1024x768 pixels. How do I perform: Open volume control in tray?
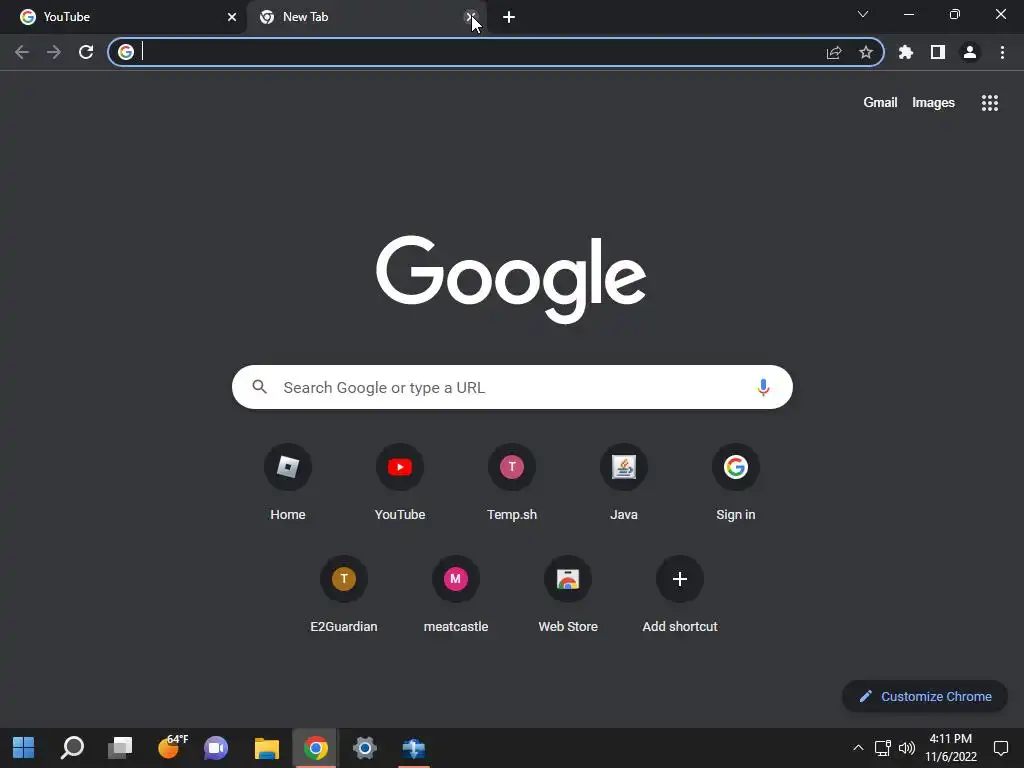[906, 748]
